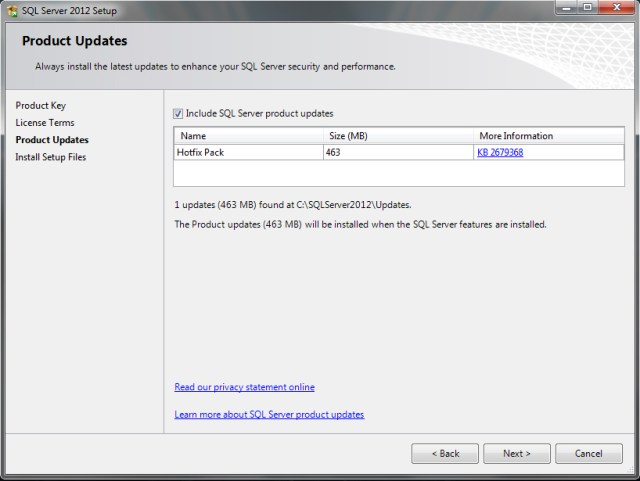Select the License Terms step

(x=45, y=123)
